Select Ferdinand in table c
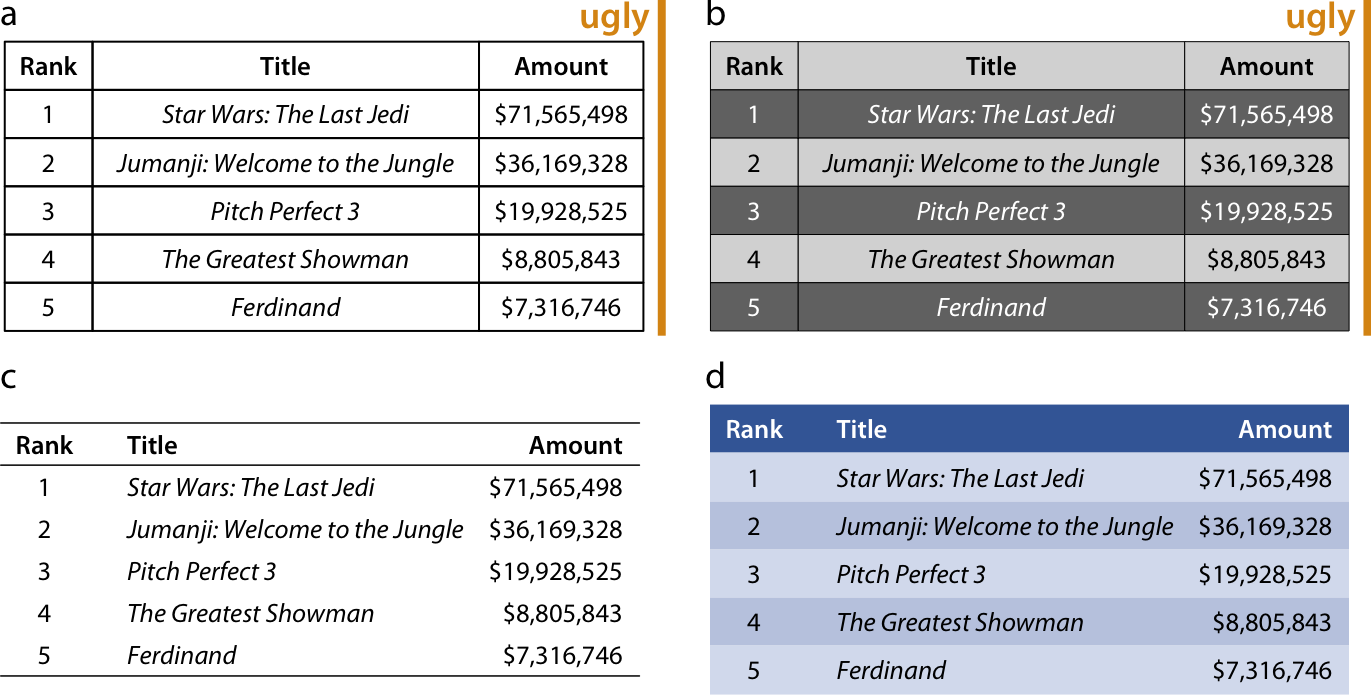Viewport: 1371px width, 699px height. [x=182, y=656]
